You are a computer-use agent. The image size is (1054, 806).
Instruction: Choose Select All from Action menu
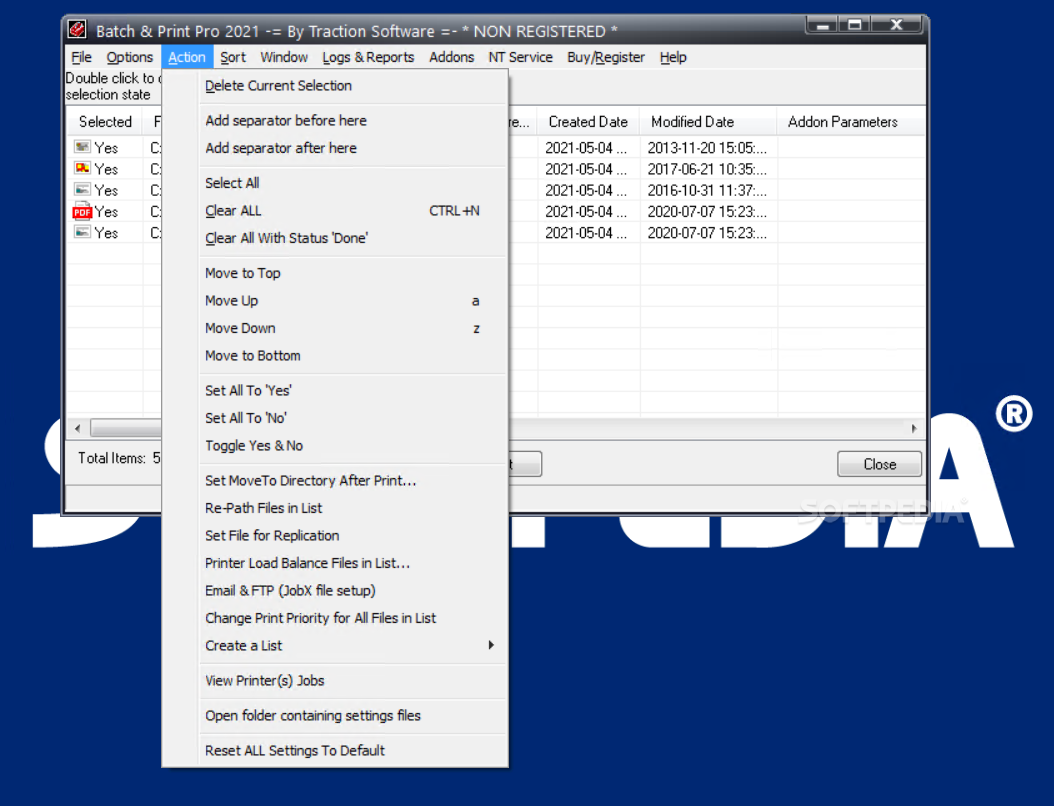[x=335, y=183]
